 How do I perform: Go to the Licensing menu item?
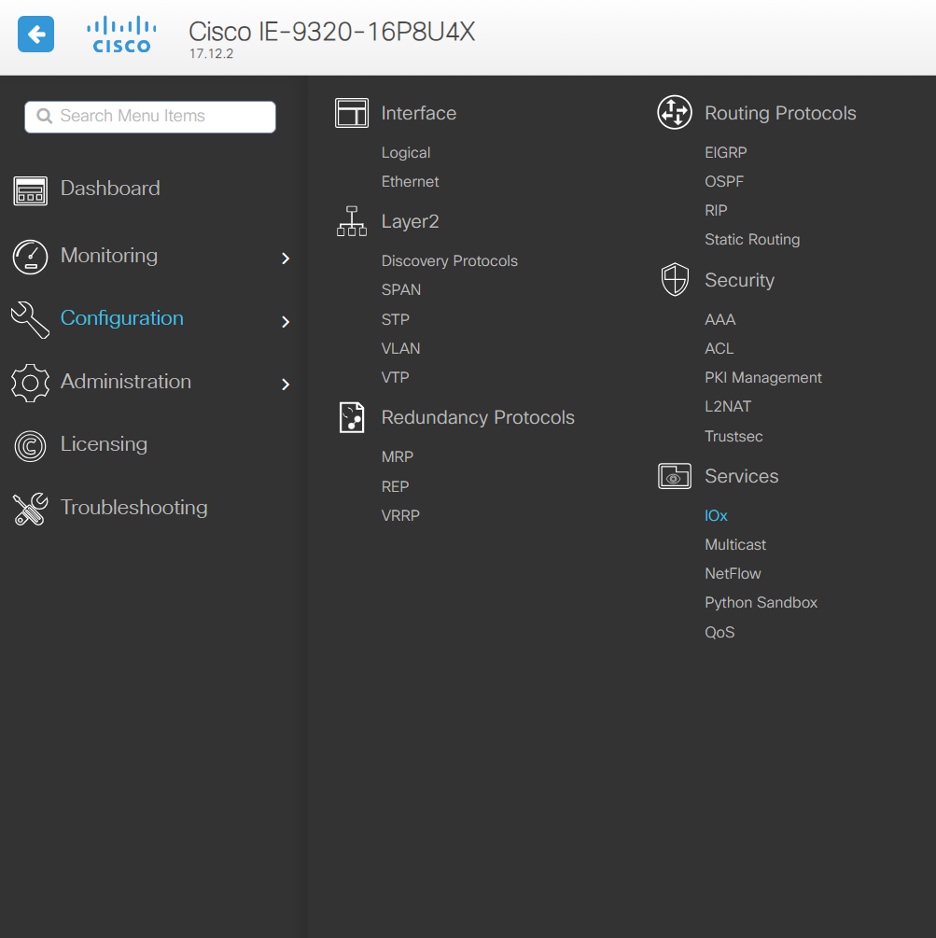pos(104,444)
